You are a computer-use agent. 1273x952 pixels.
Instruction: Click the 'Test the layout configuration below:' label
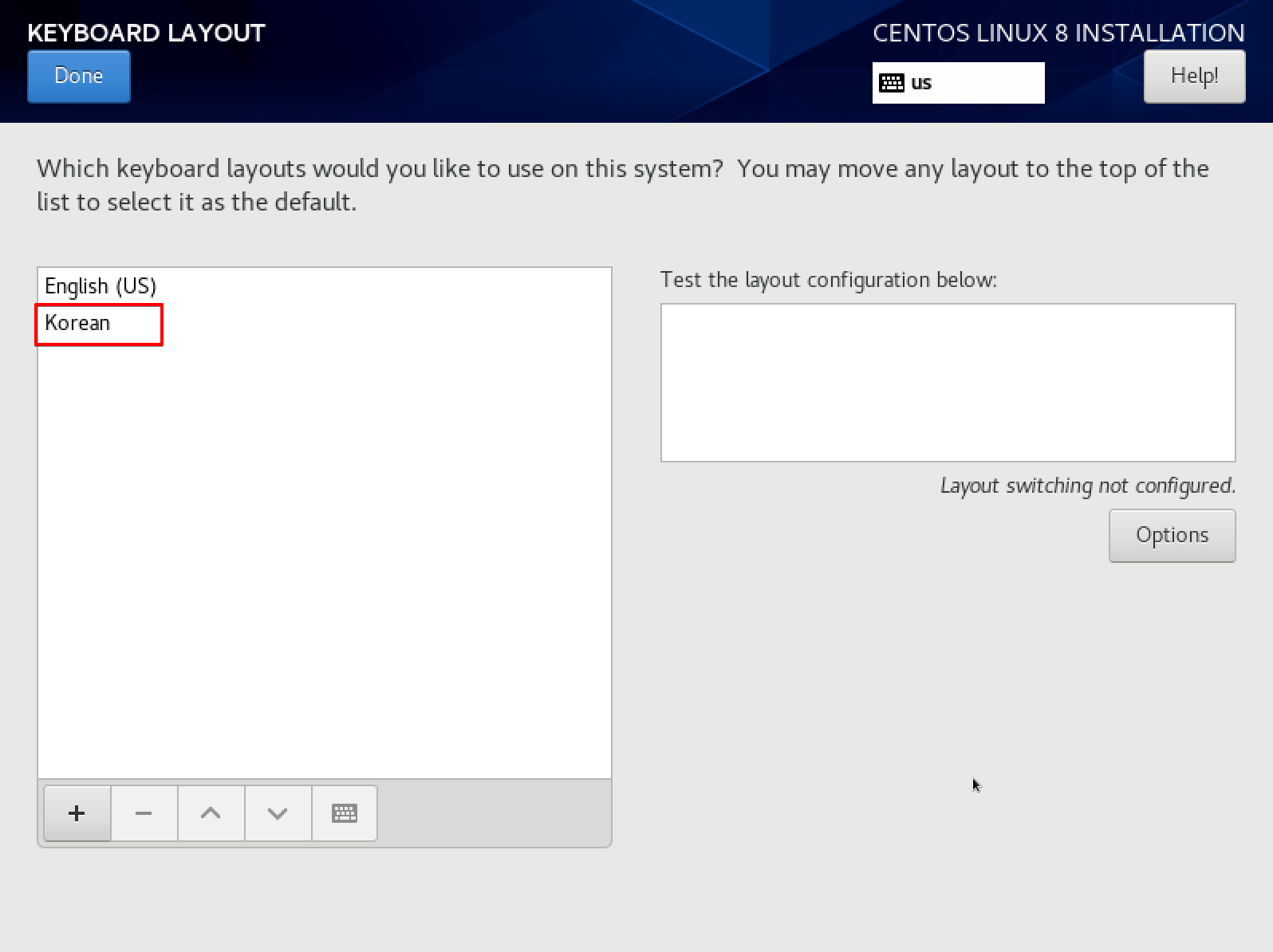pos(829,280)
